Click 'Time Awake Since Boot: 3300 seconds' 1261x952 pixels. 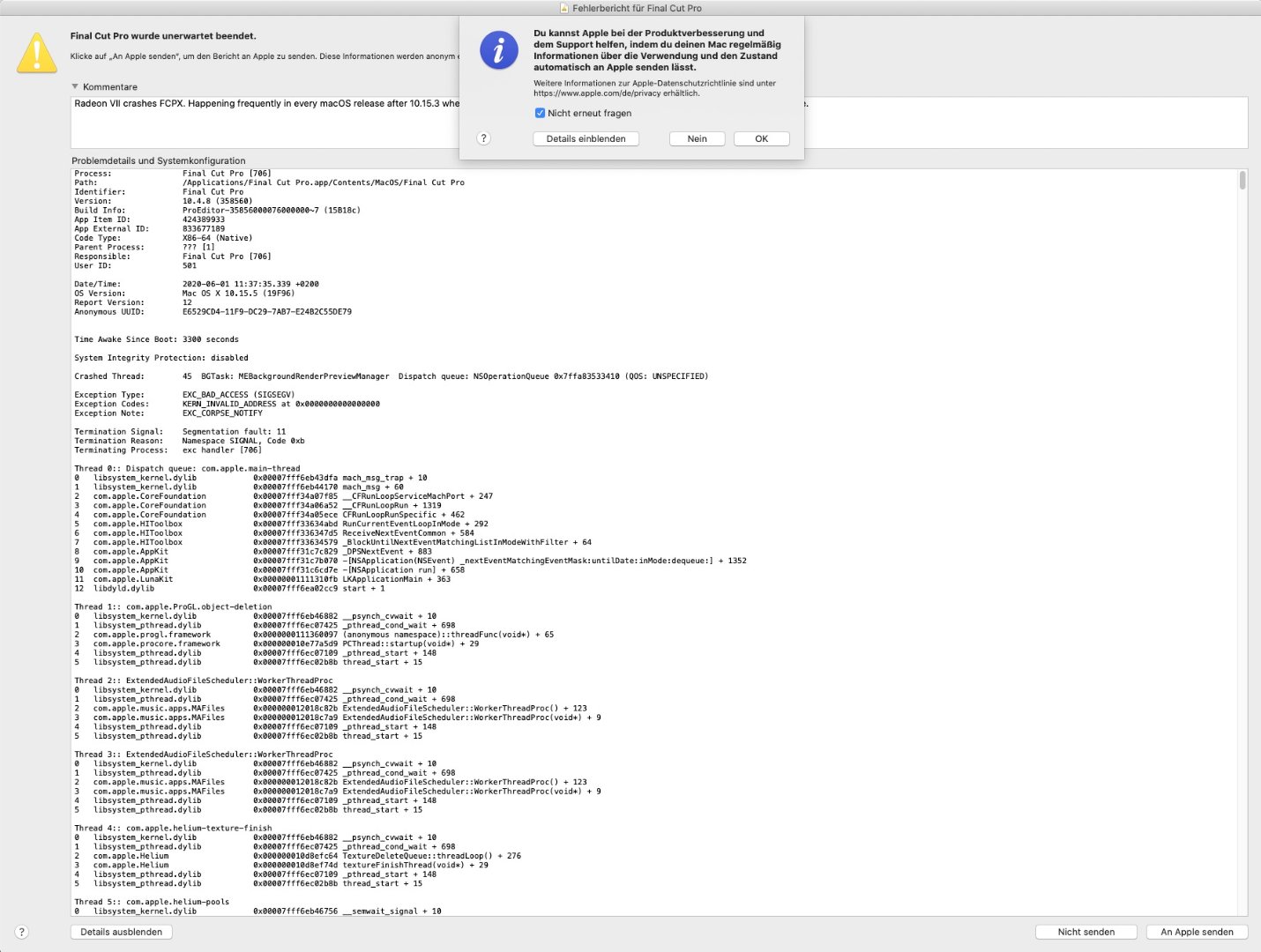[156, 339]
